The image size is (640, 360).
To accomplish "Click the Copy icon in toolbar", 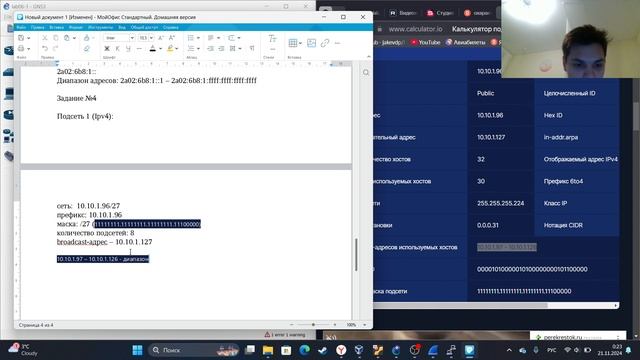I will tap(56, 38).
